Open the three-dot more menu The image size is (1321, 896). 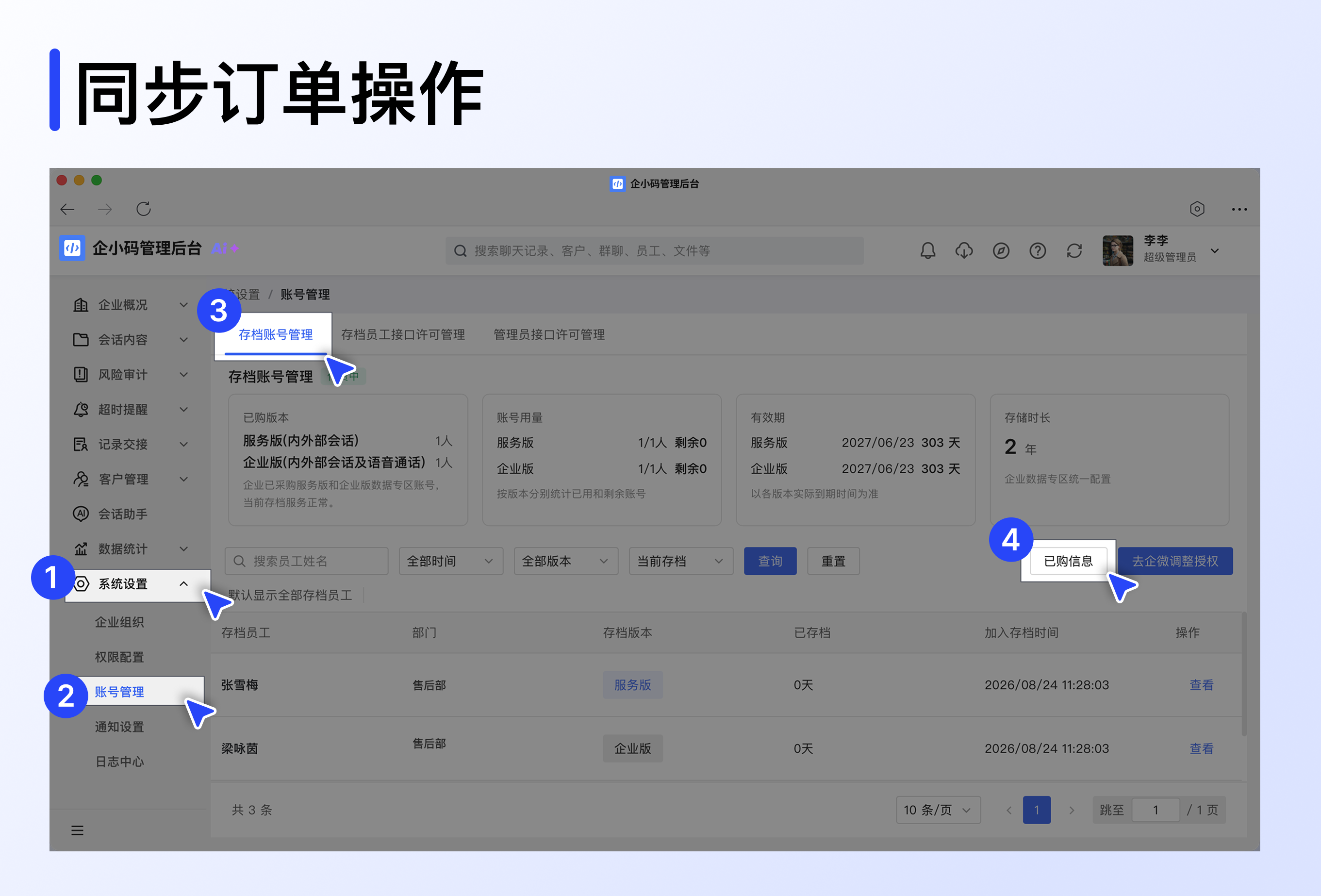[1239, 209]
